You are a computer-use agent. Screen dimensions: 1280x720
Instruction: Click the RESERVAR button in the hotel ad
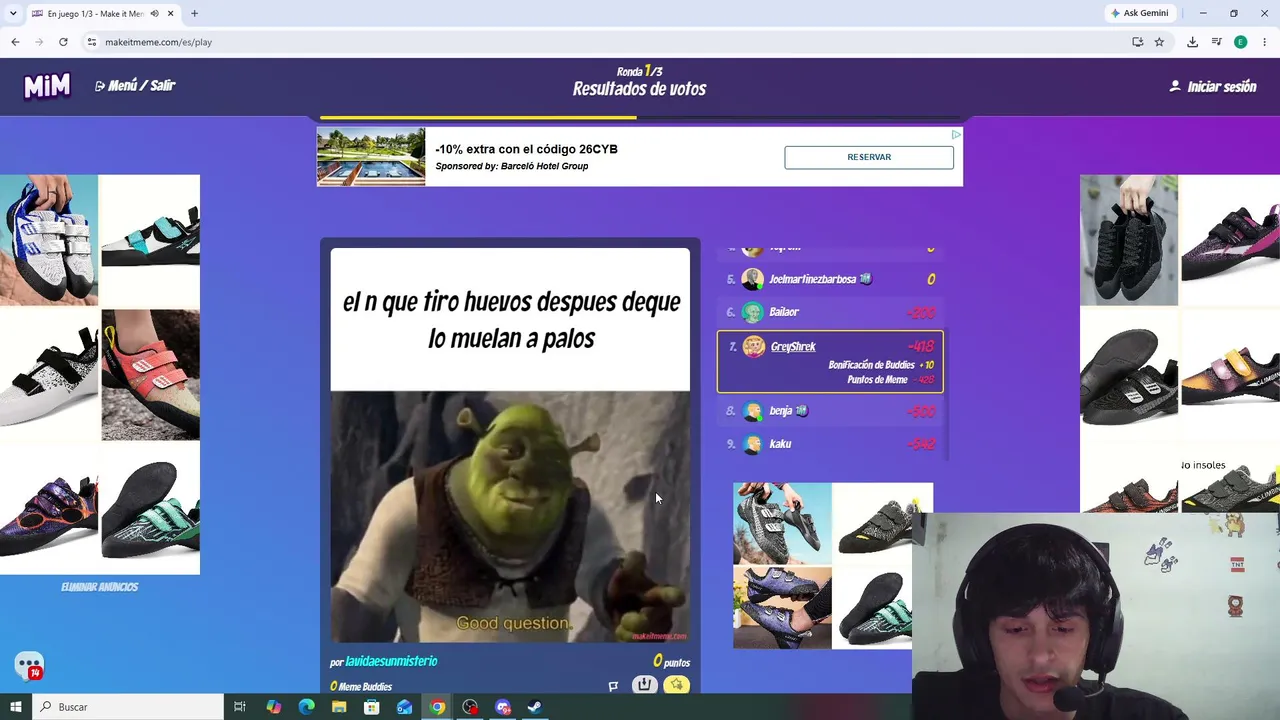click(869, 157)
